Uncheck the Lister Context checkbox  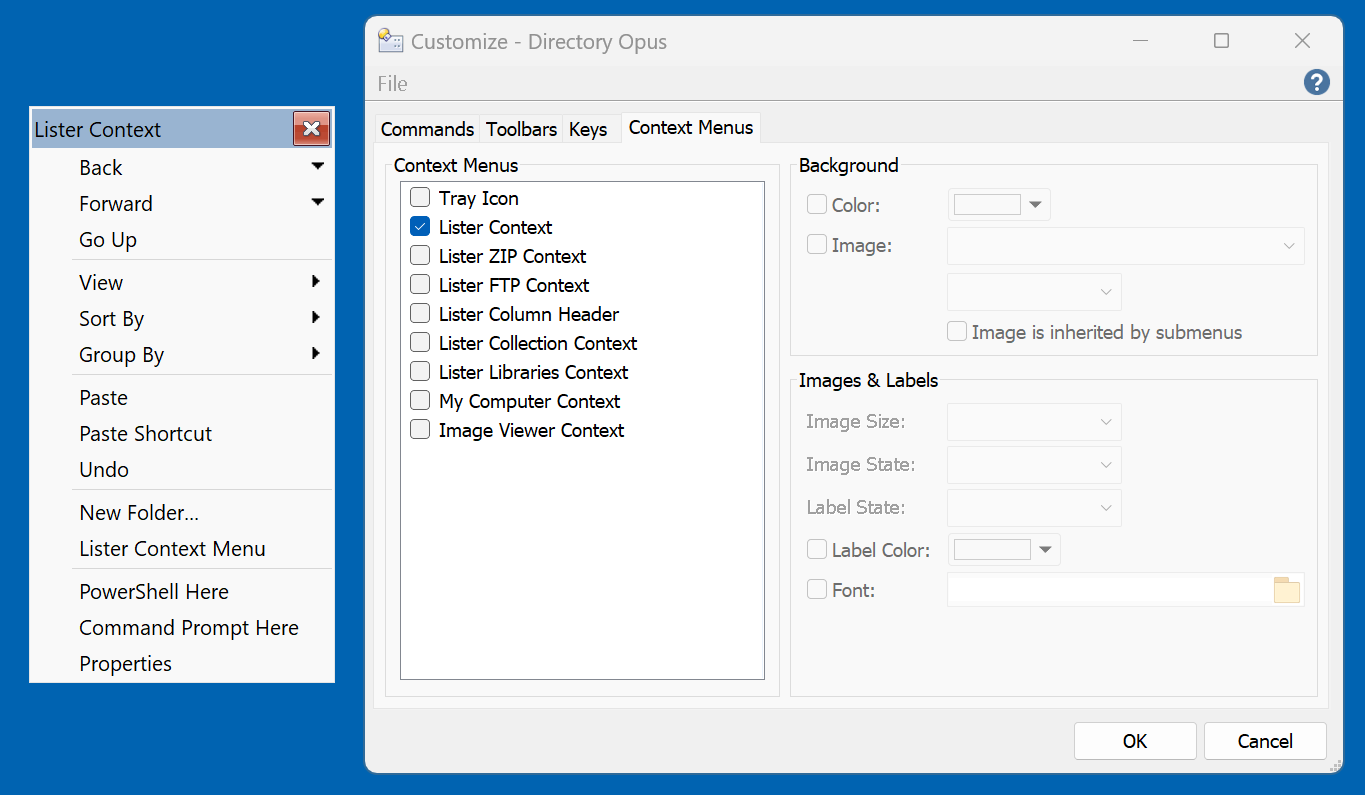coord(420,227)
